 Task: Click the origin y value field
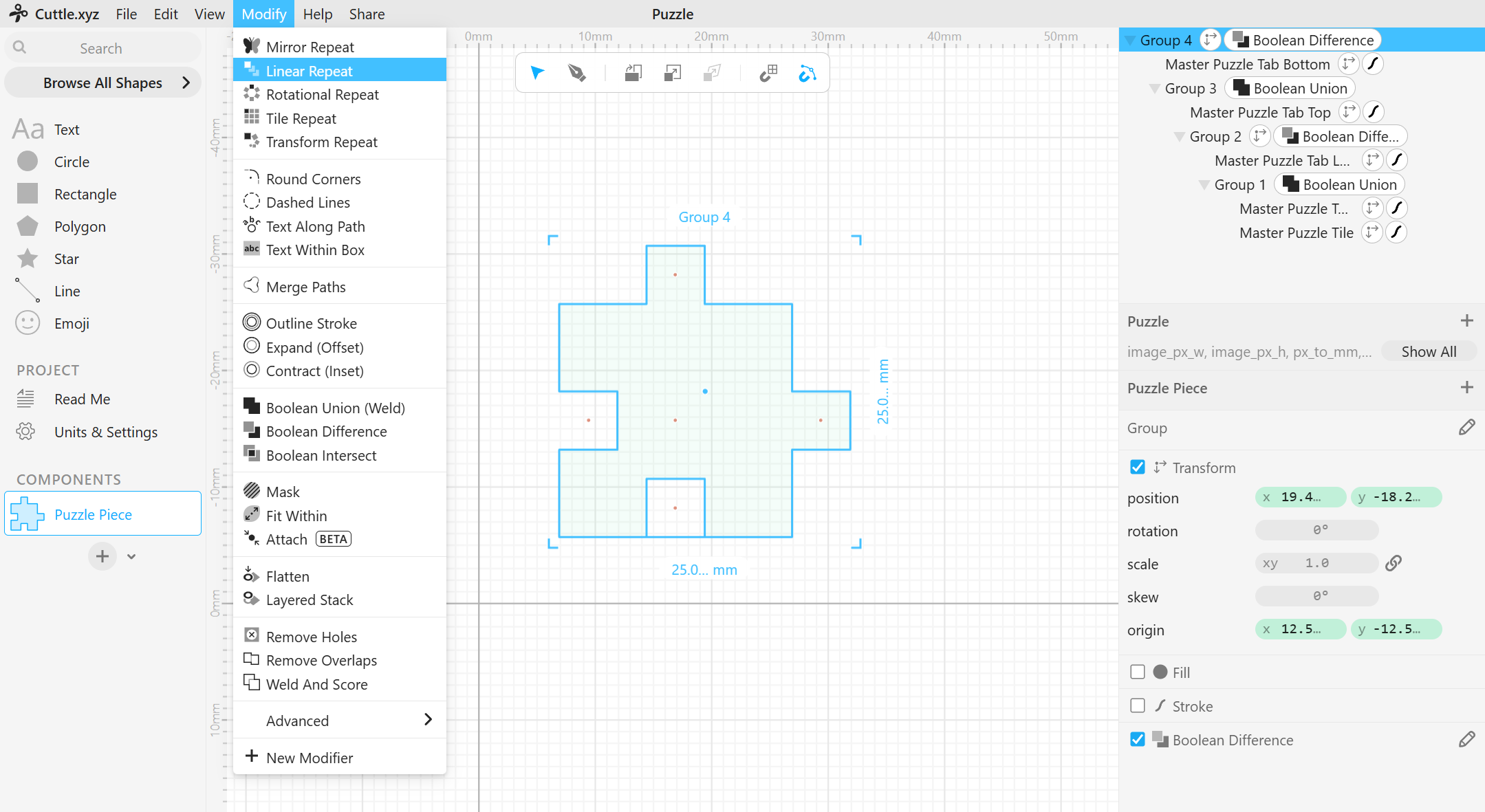tap(1396, 629)
